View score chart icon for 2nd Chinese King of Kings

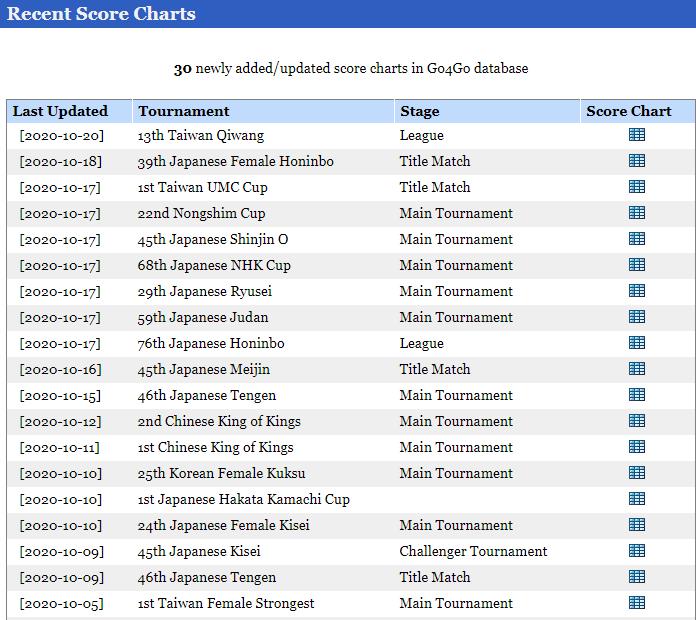[637, 421]
